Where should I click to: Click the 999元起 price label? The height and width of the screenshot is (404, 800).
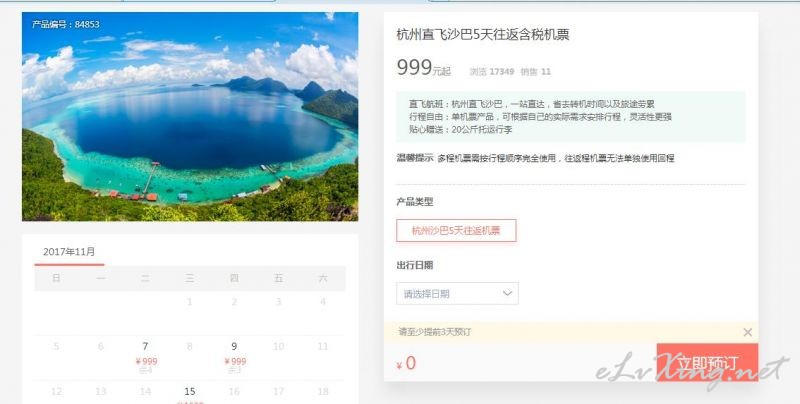click(423, 68)
